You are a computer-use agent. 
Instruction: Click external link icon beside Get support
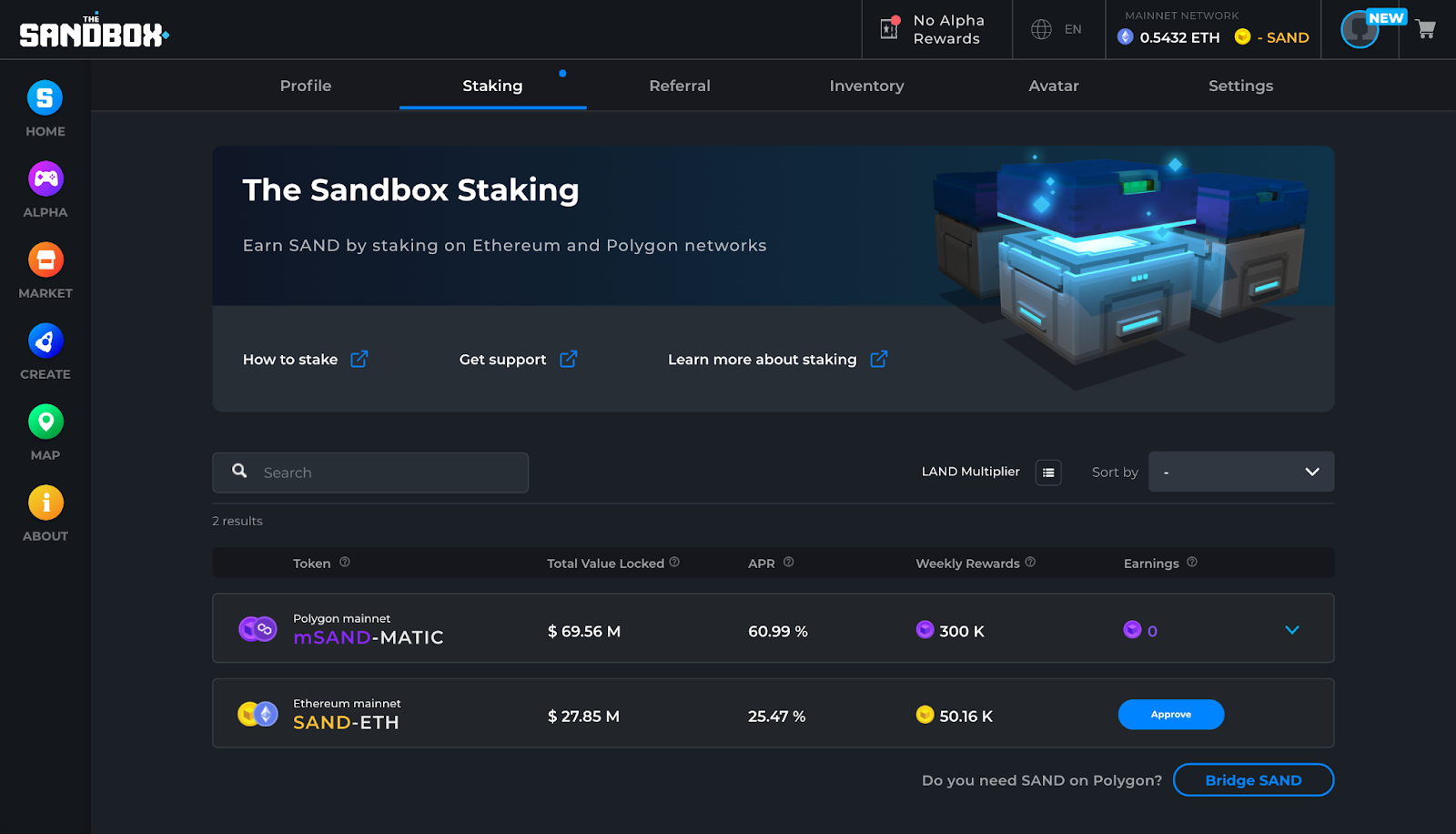(569, 359)
